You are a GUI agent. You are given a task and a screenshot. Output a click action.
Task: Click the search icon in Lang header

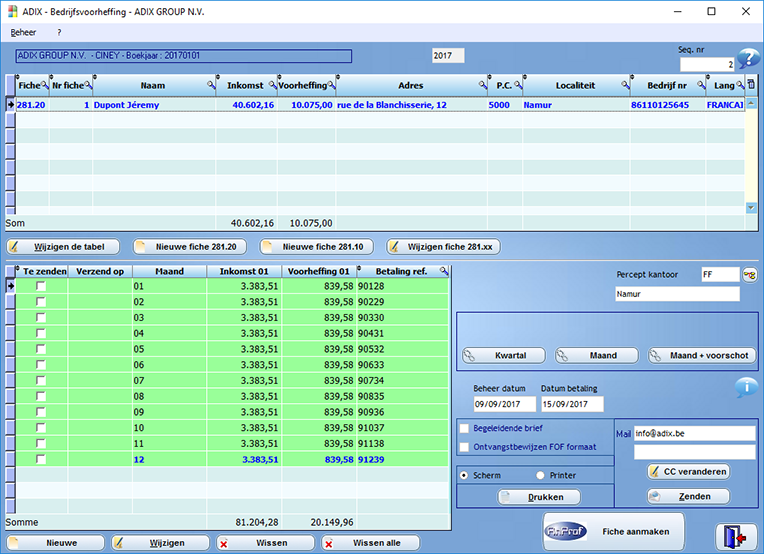(x=740, y=85)
